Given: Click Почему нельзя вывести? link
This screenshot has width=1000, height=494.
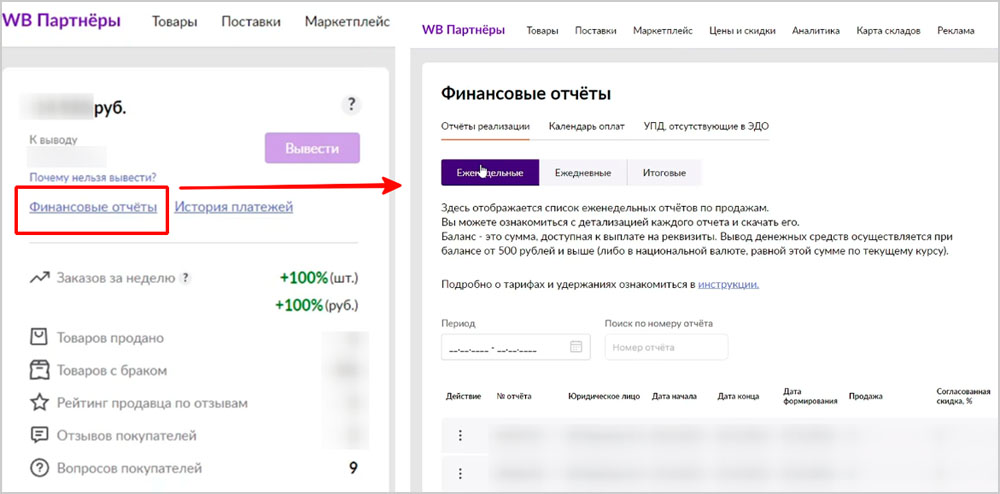Looking at the screenshot, I should tap(93, 178).
